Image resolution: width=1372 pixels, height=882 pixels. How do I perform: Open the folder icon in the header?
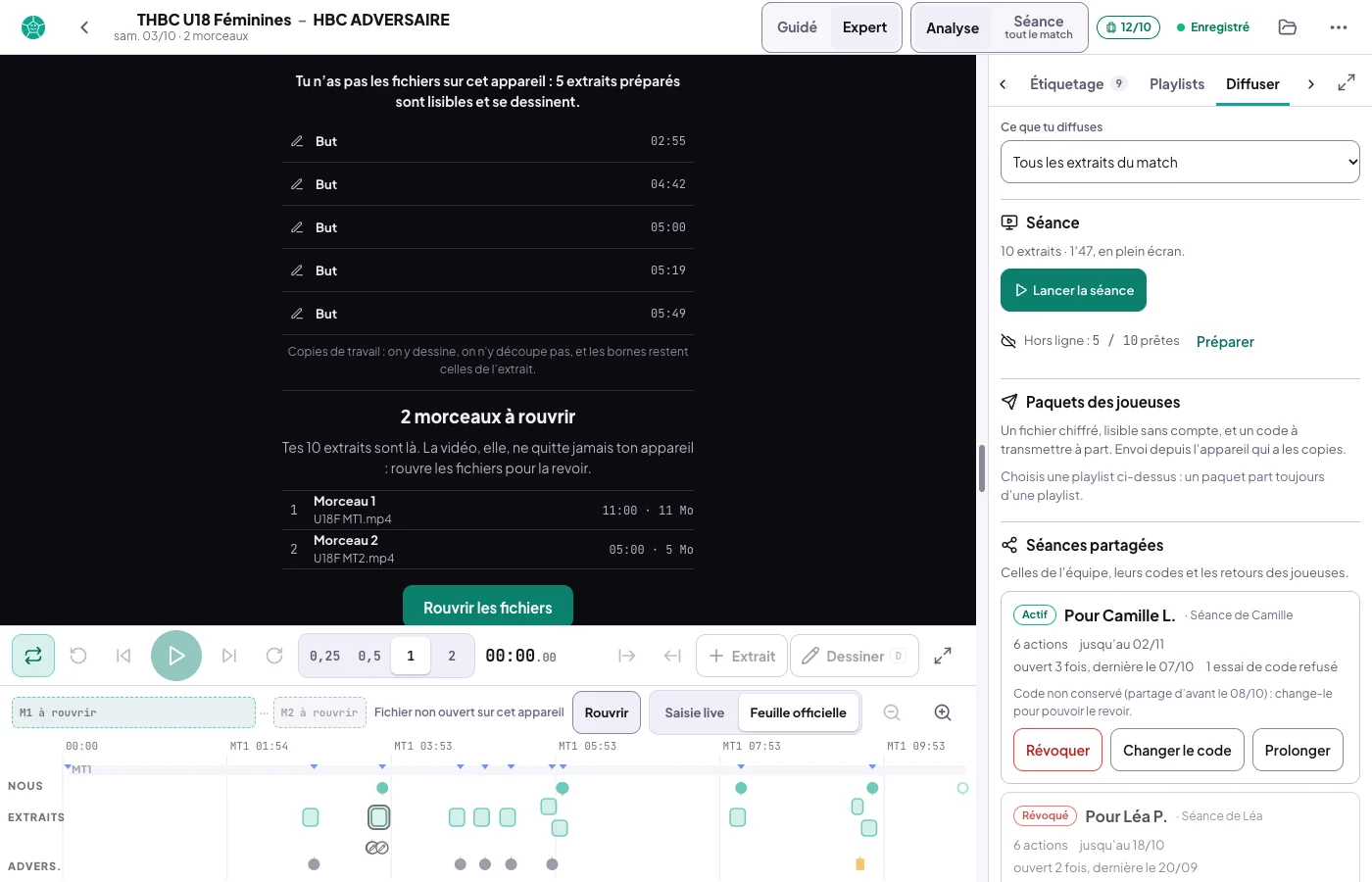pyautogui.click(x=1288, y=27)
